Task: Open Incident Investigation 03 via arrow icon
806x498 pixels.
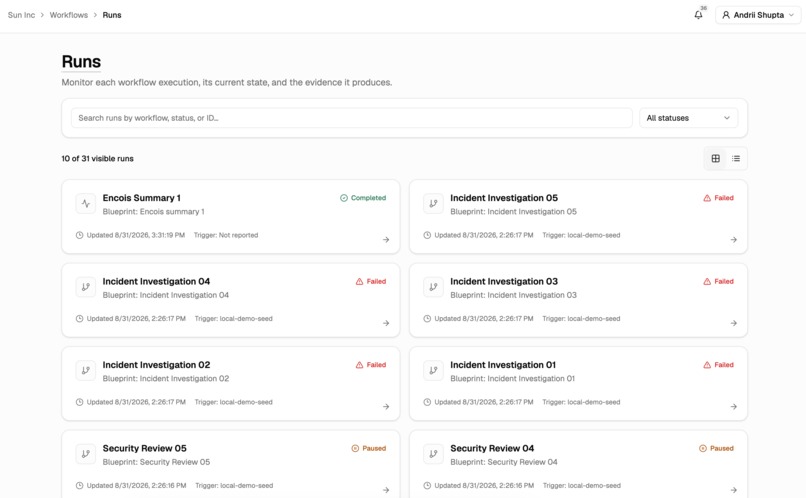Action: pos(734,323)
